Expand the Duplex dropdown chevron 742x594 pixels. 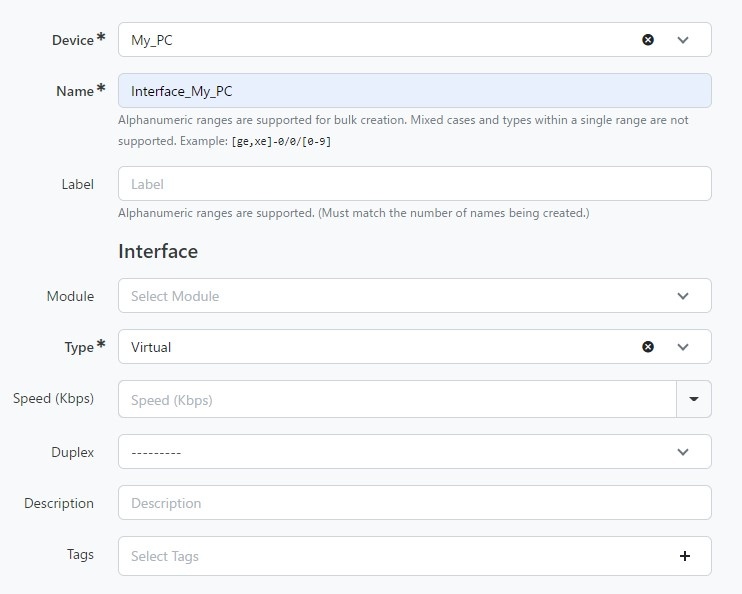coord(682,452)
